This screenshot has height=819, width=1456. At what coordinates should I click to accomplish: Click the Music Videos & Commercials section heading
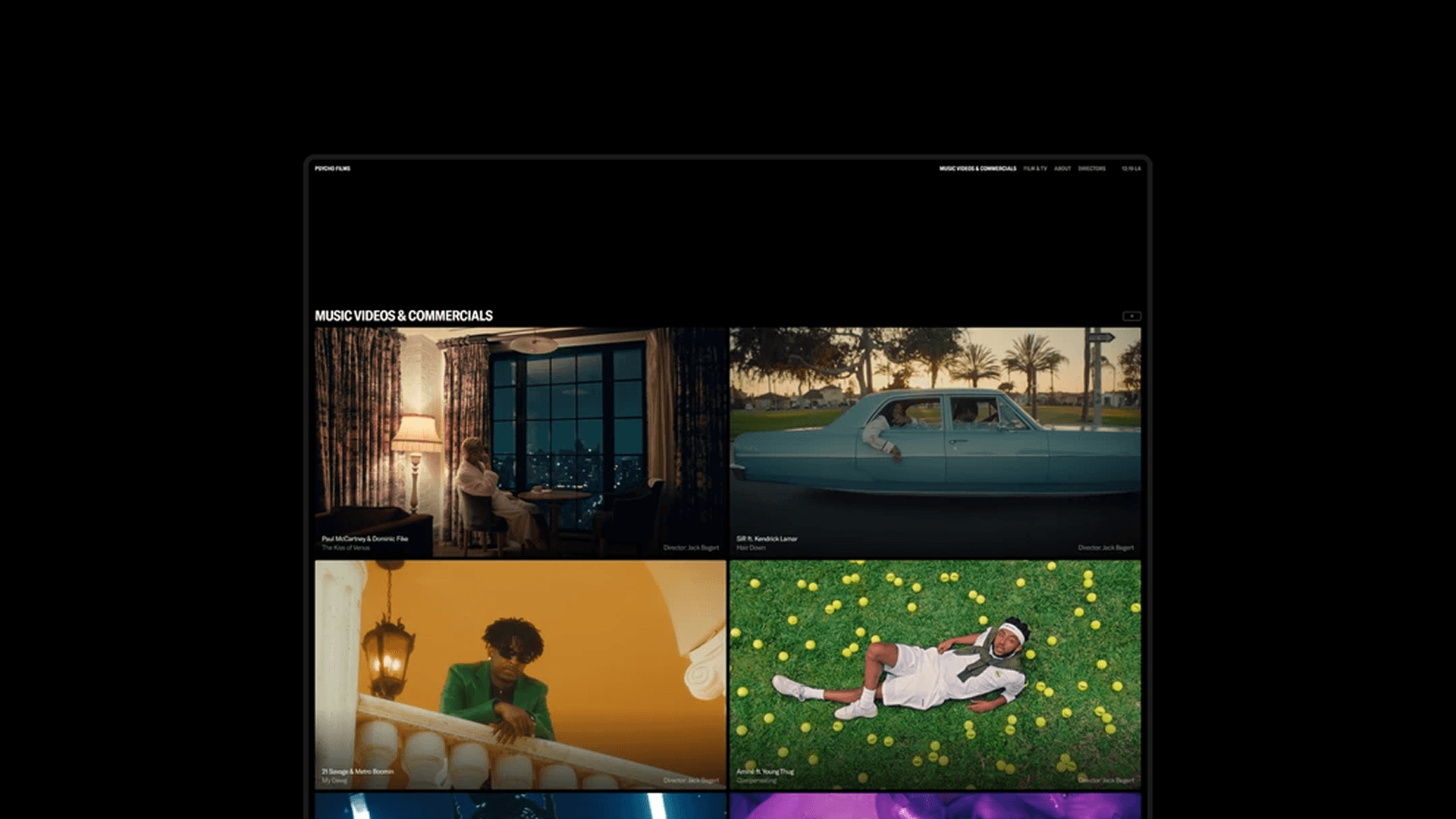(x=403, y=315)
